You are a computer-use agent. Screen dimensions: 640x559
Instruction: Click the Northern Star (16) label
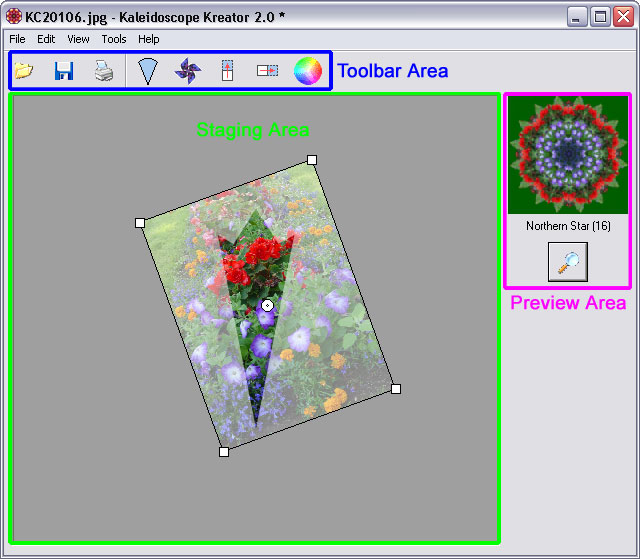(x=568, y=226)
